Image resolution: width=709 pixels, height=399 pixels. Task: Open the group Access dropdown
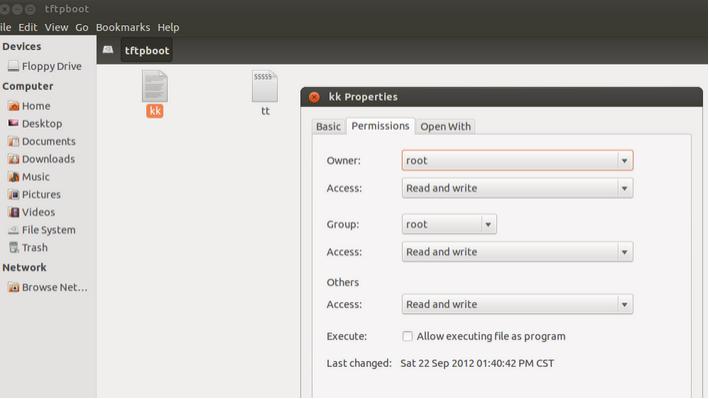coord(517,252)
